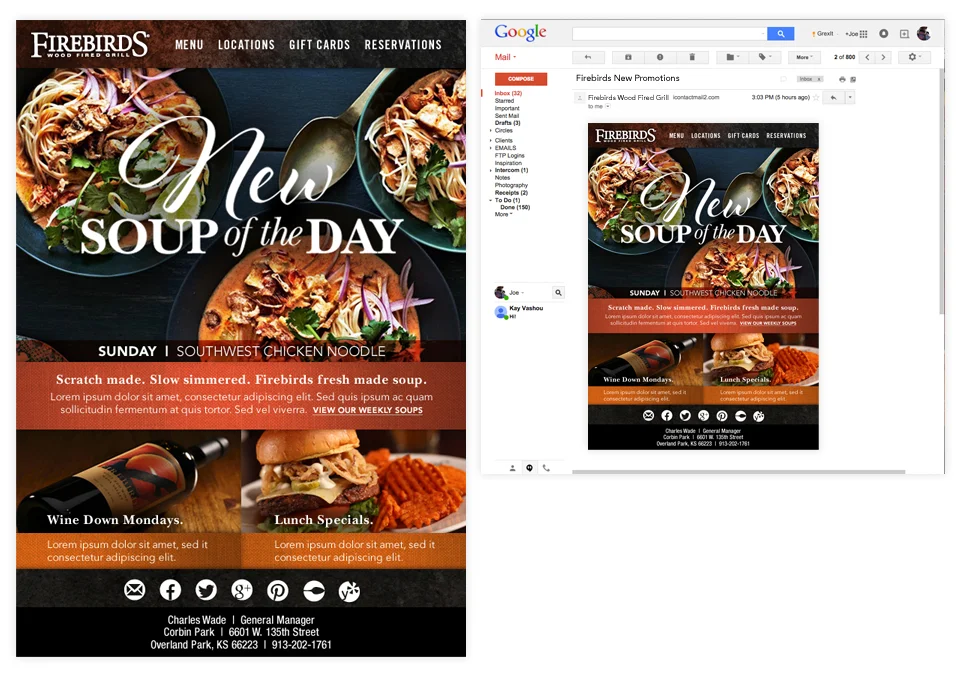Click GIFT CARDS in the large email header
The height and width of the screenshot is (676, 960).
320,45
